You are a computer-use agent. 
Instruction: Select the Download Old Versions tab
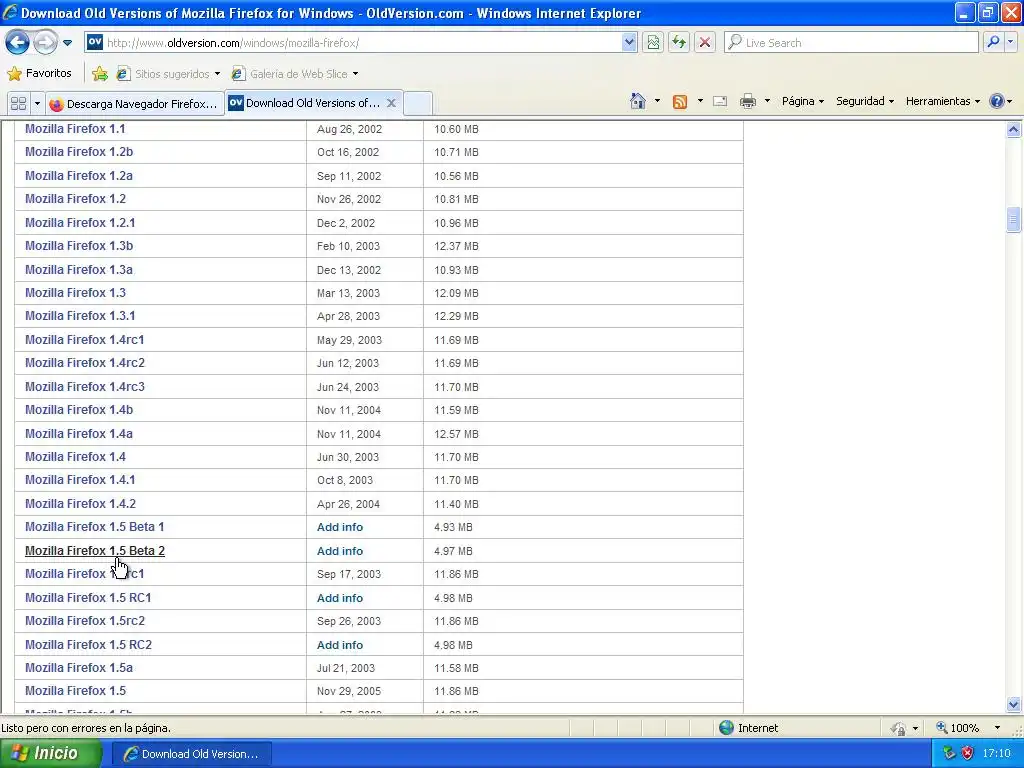click(x=304, y=103)
